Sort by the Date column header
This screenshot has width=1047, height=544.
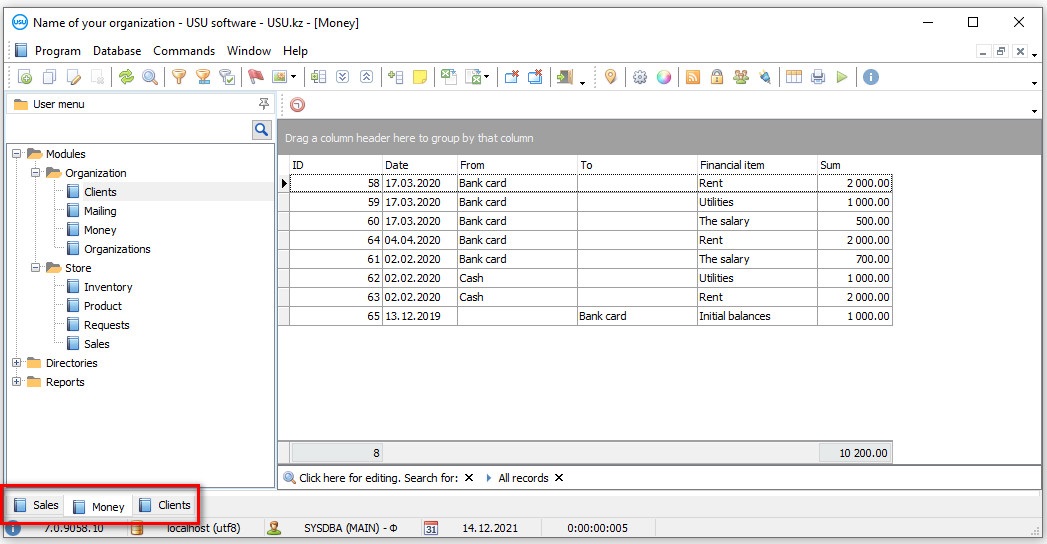point(420,165)
